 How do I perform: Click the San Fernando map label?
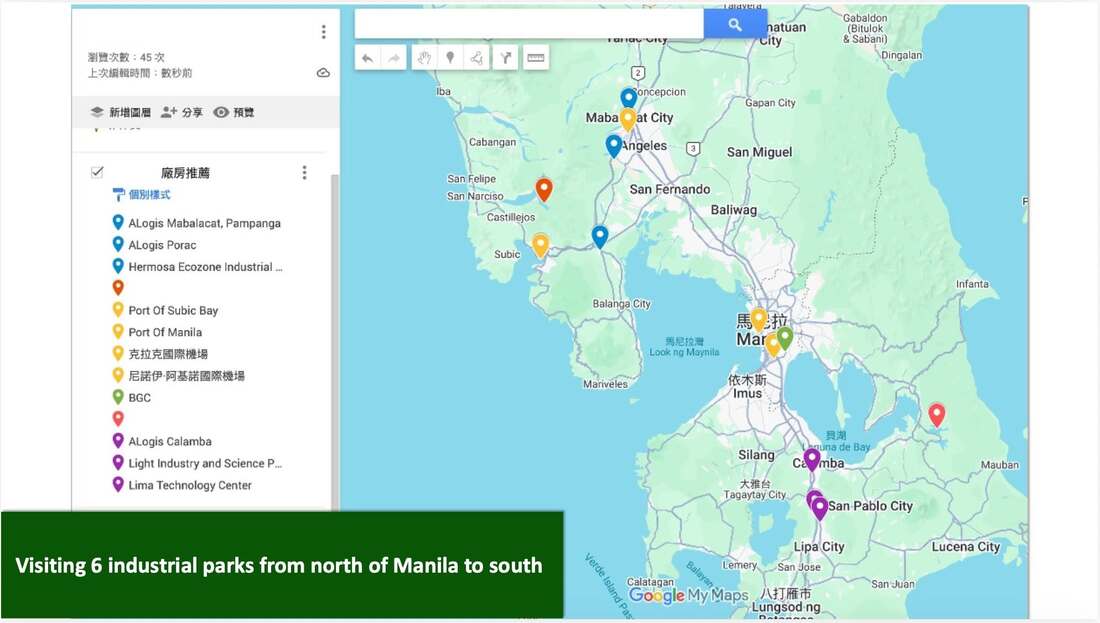click(670, 189)
